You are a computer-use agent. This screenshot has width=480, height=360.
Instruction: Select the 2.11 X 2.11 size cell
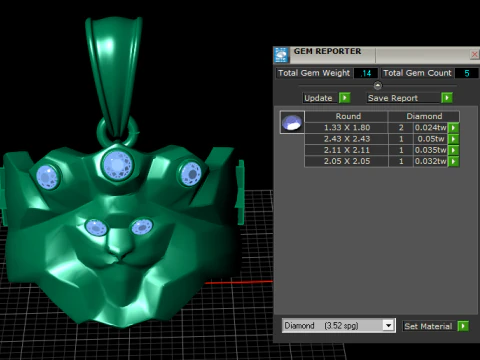347,150
